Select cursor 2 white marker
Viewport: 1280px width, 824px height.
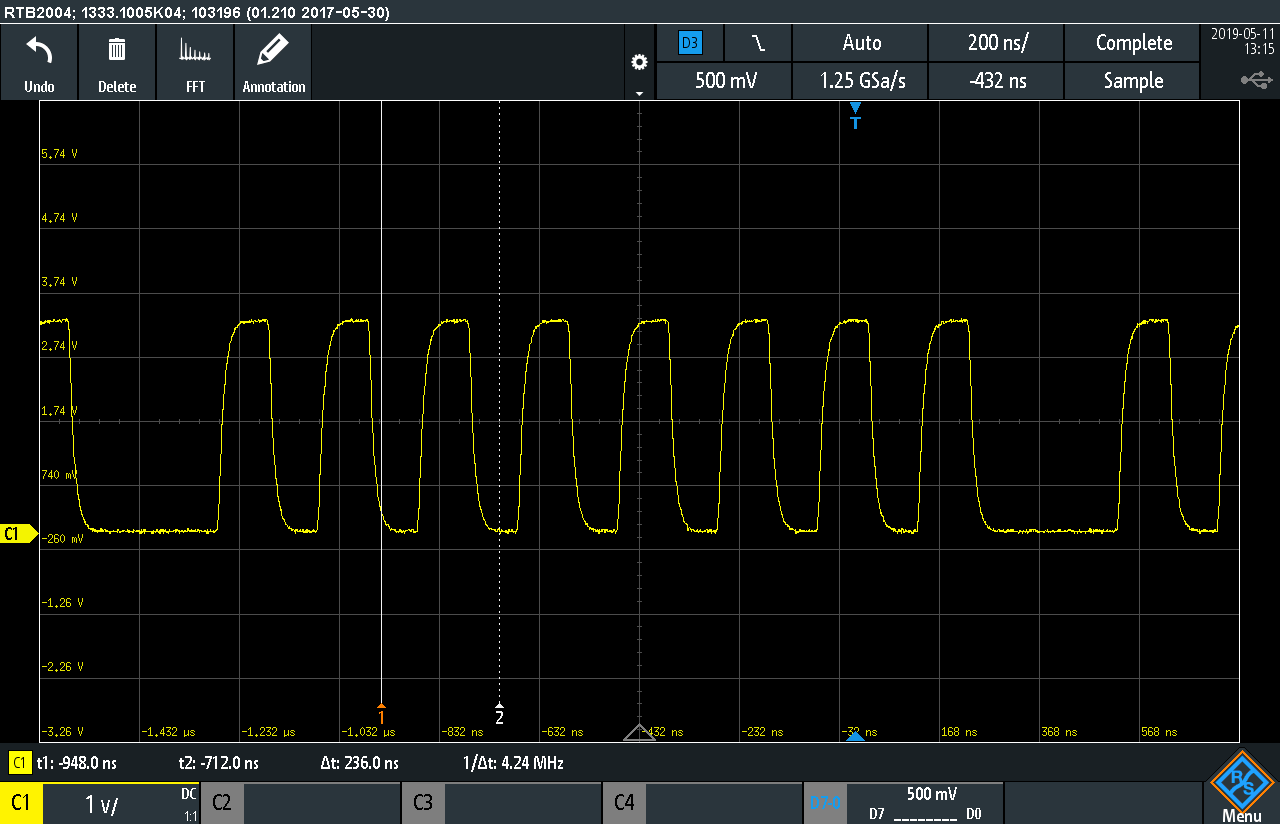pyautogui.click(x=499, y=713)
